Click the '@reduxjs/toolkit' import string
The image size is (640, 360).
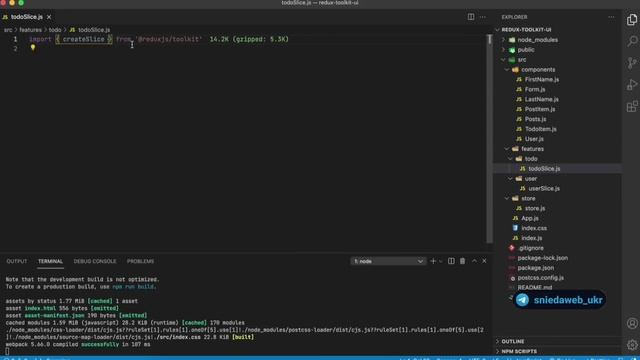(169, 39)
